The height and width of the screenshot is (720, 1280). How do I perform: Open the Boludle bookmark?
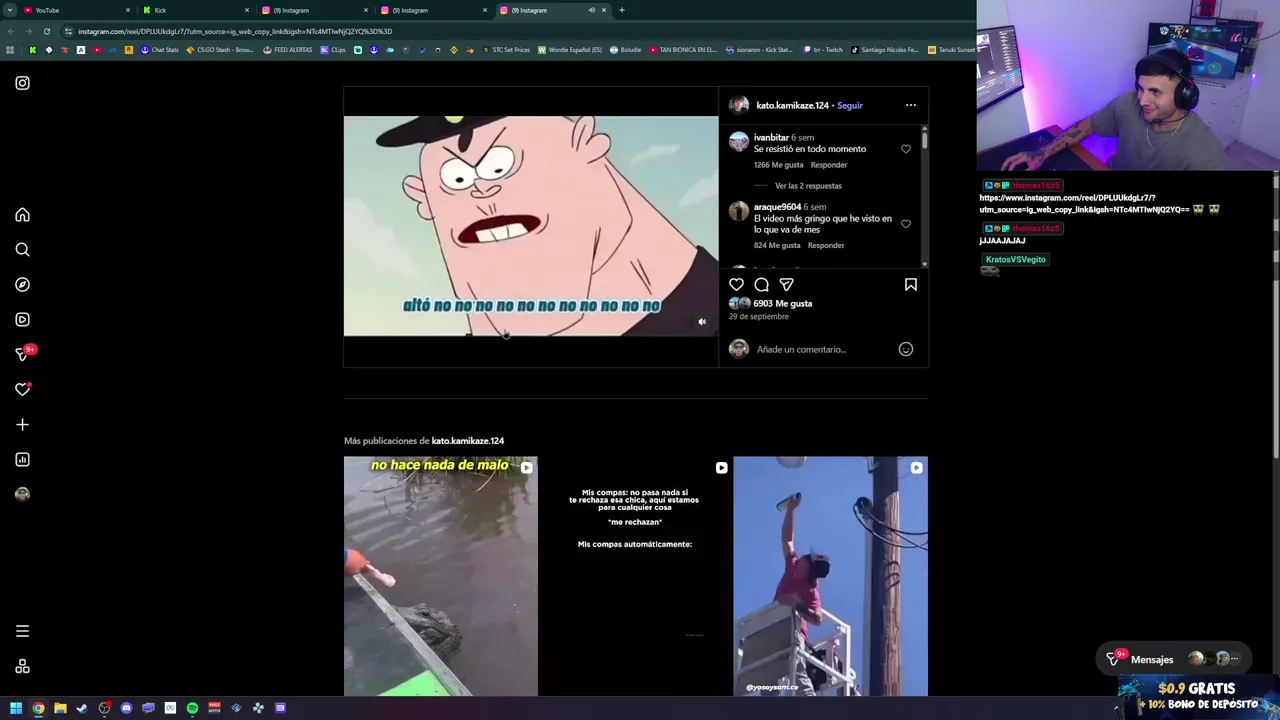pyautogui.click(x=625, y=50)
